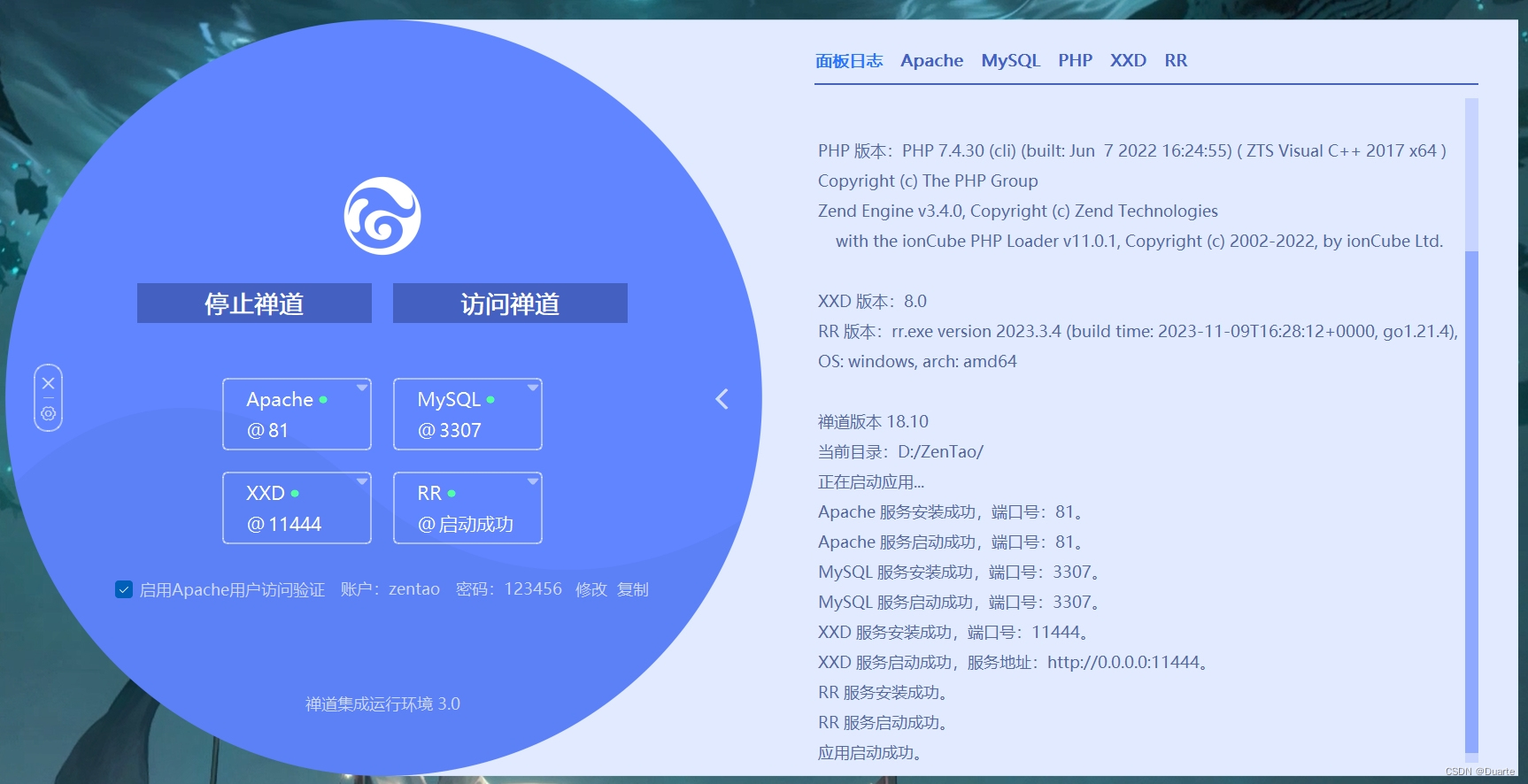This screenshot has height=784, width=1528.
Task: Click the 修改 link
Action: coord(591,589)
